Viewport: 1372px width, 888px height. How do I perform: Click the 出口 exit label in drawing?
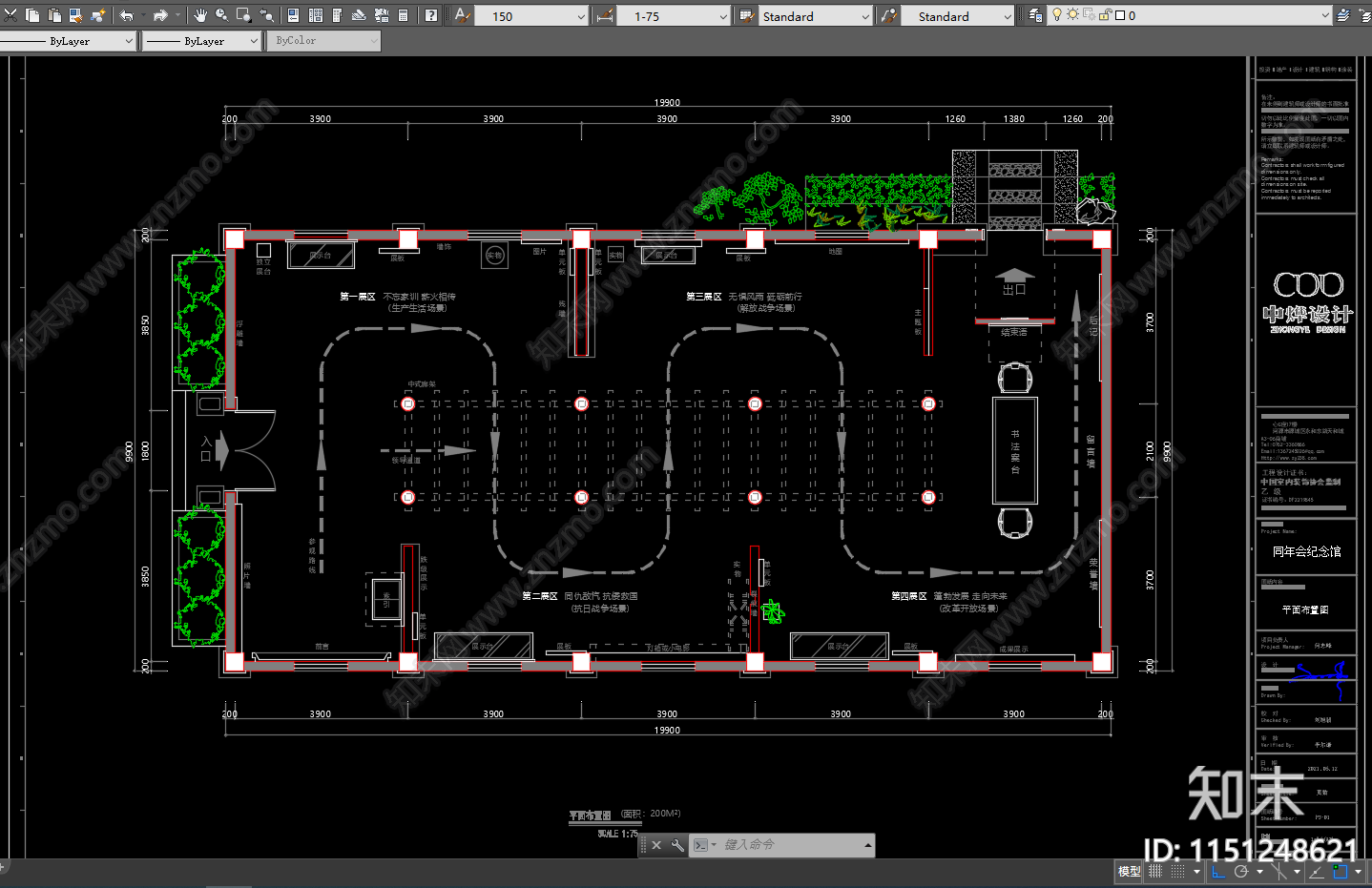coord(1014,289)
